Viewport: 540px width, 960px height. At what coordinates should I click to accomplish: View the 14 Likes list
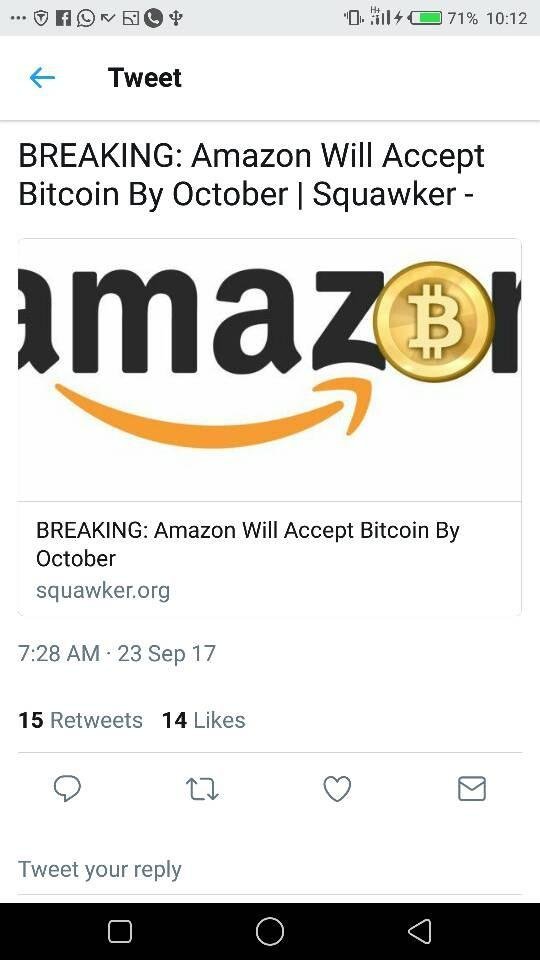(203, 720)
